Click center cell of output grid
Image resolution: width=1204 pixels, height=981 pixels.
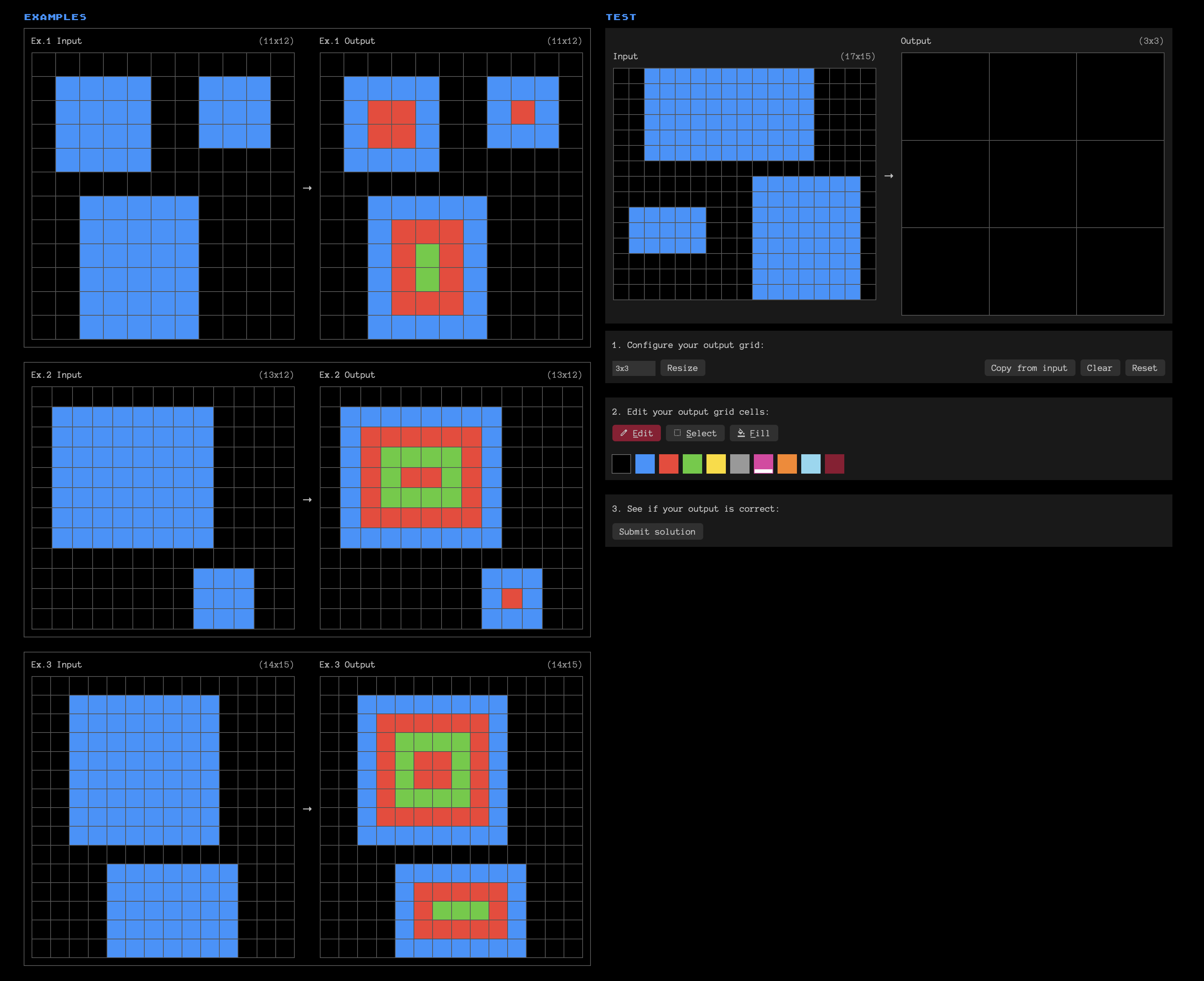click(x=1032, y=184)
